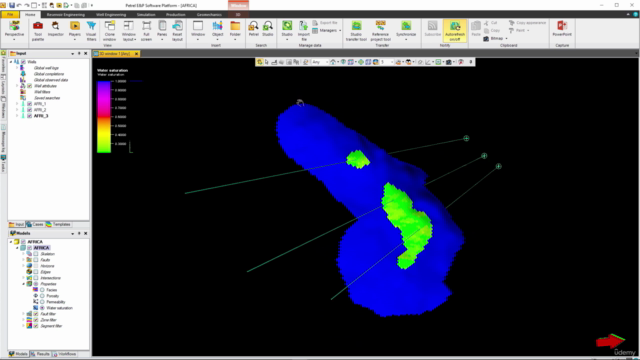Toggle the Skeleton checkbox

pyautogui.click(x=36, y=254)
